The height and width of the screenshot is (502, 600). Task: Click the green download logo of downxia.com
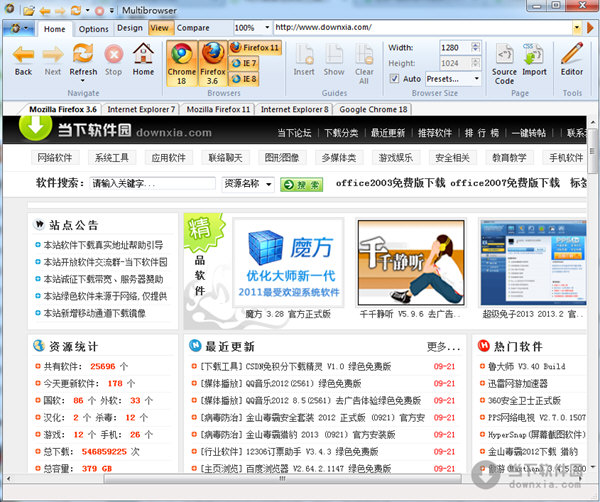click(x=35, y=127)
